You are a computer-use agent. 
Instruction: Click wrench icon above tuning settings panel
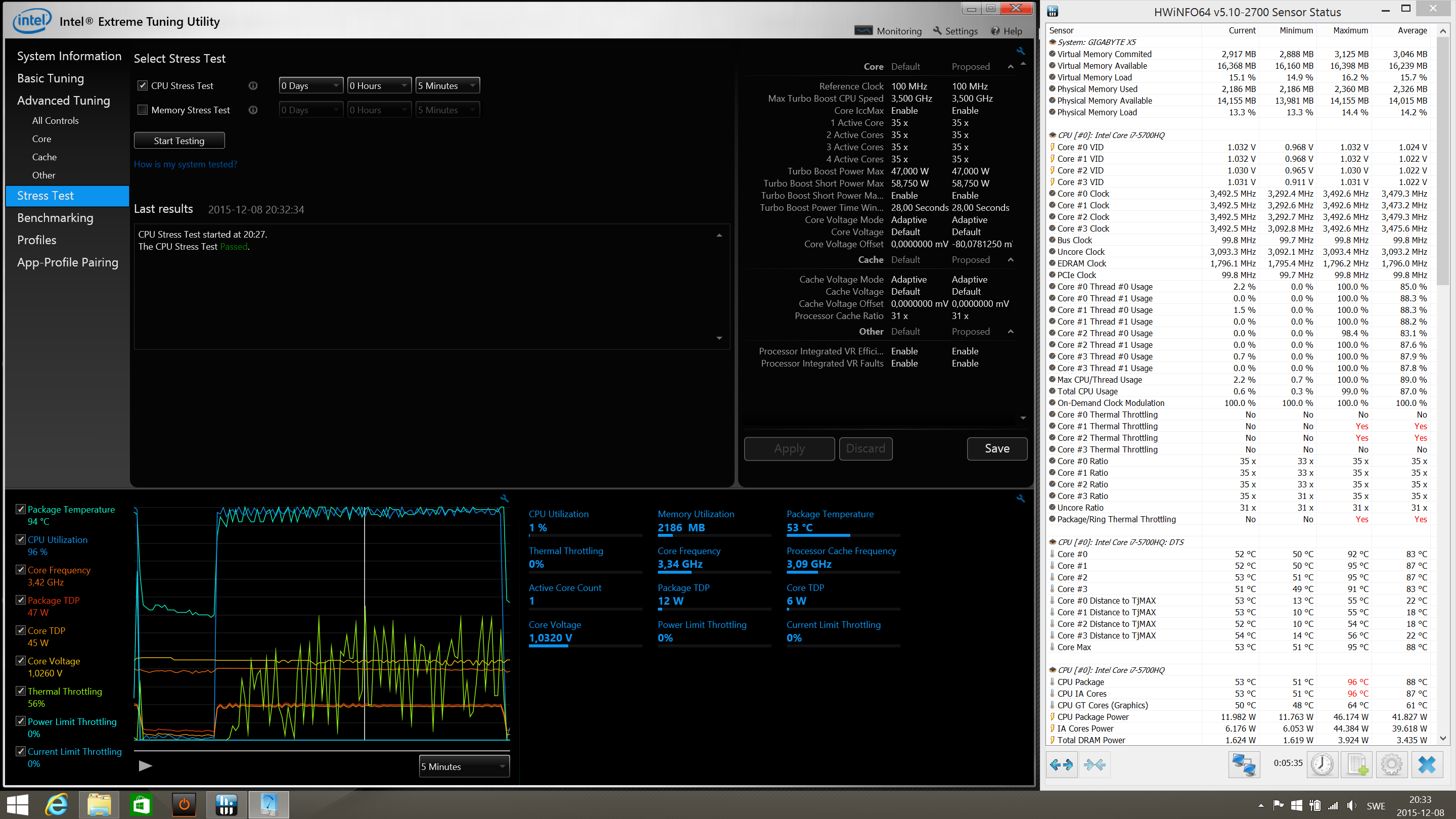coord(1021,51)
